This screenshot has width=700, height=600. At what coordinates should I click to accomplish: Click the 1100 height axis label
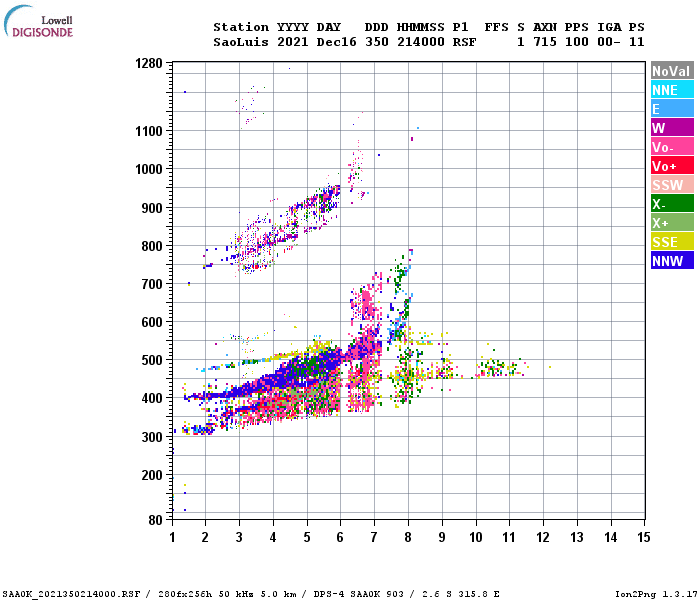tap(149, 131)
